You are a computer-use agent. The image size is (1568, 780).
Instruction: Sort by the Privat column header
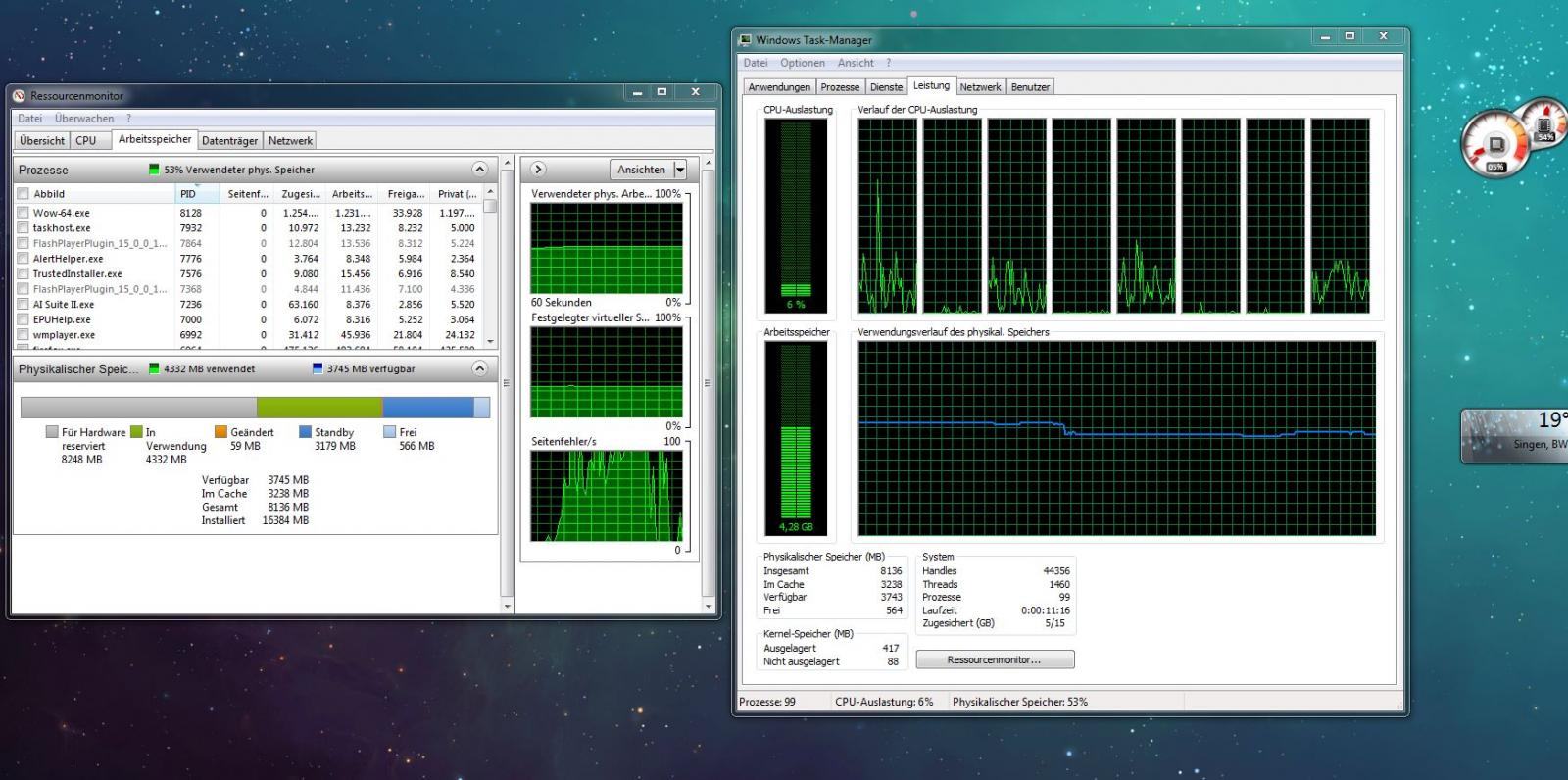click(x=457, y=194)
